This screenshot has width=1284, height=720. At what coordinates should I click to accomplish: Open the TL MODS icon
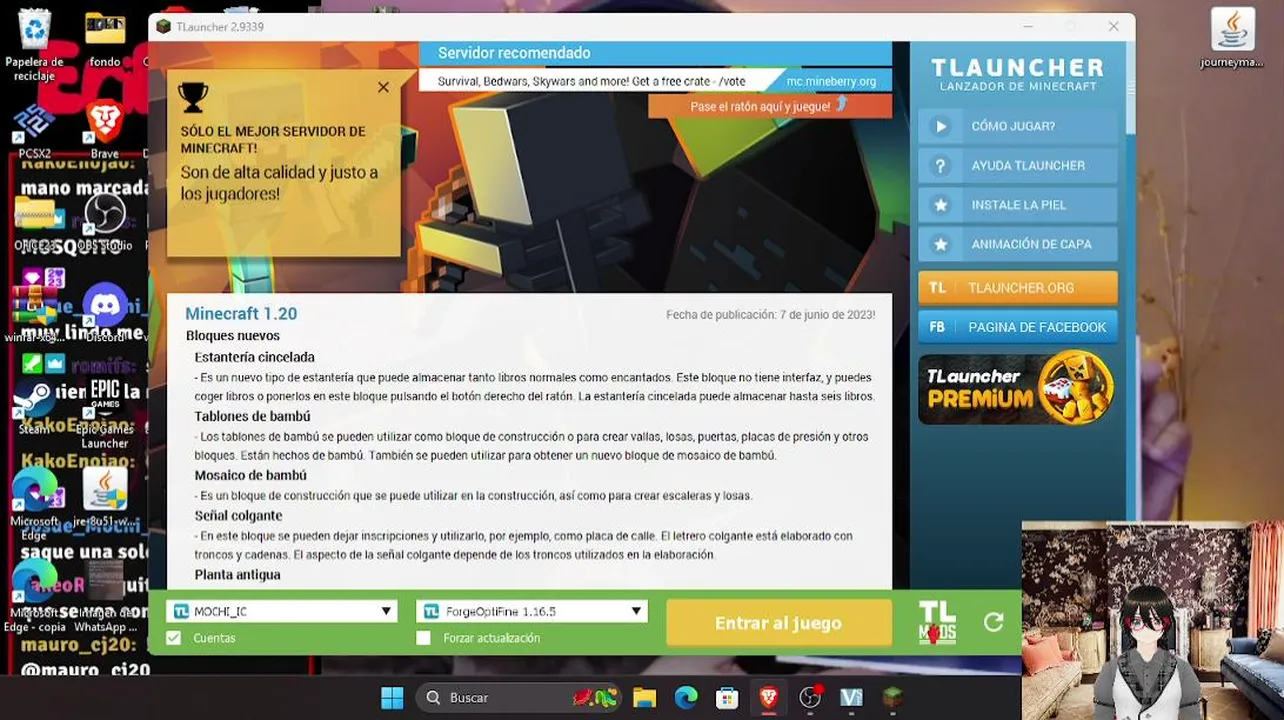(x=937, y=622)
